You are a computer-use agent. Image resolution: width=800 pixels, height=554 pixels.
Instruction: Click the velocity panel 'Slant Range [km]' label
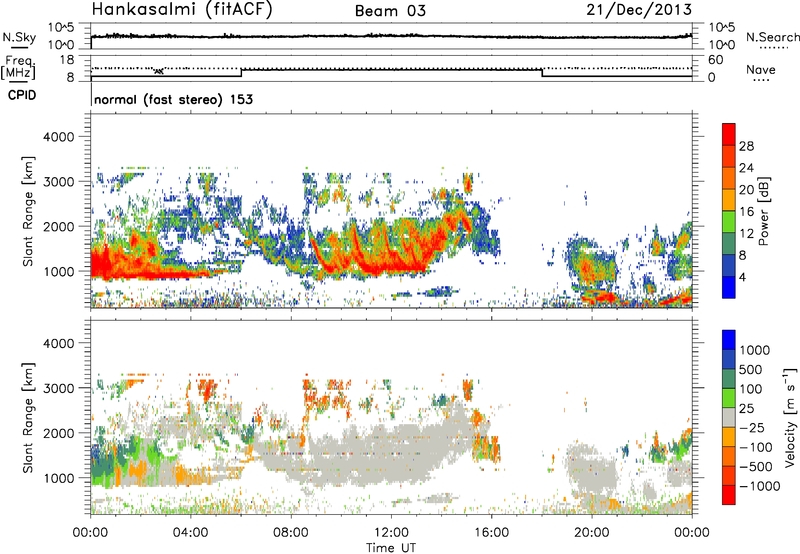(x=28, y=417)
